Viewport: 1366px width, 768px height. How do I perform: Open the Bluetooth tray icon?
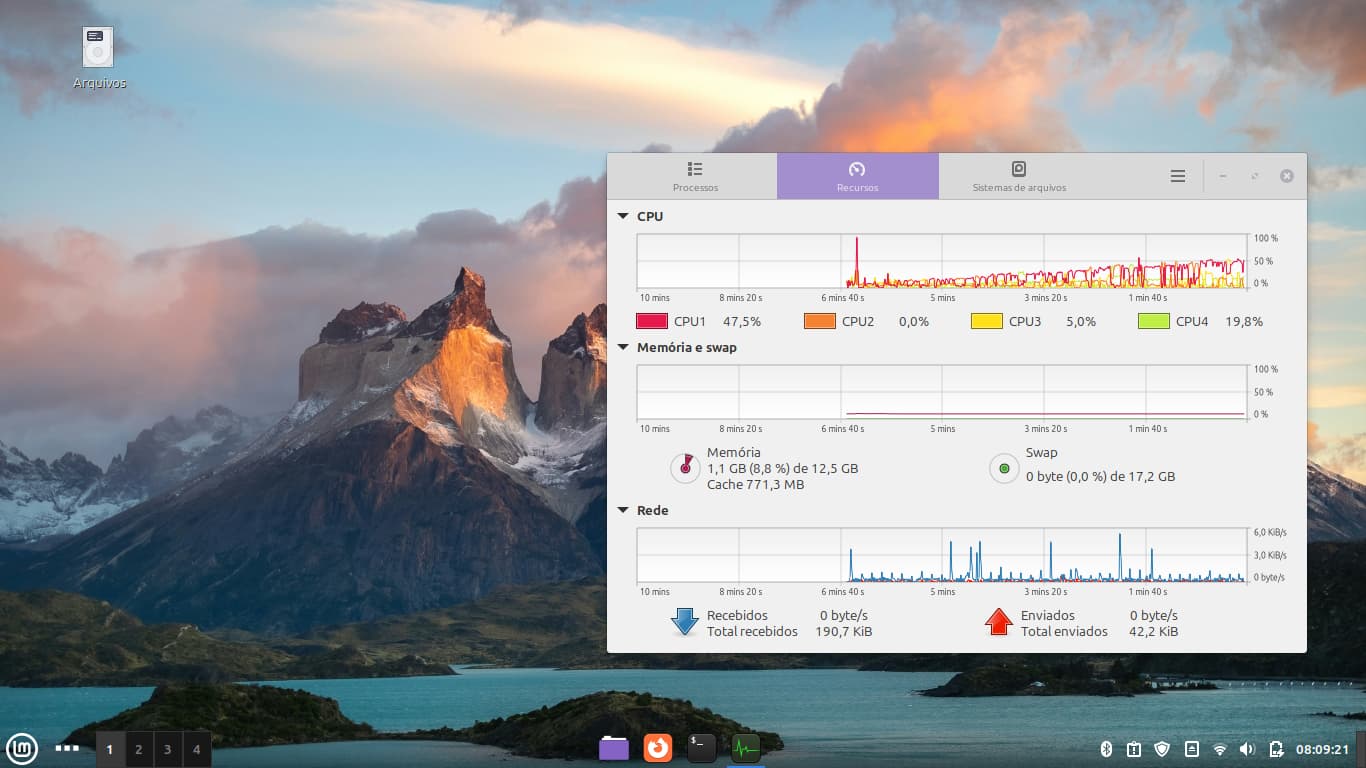1106,749
